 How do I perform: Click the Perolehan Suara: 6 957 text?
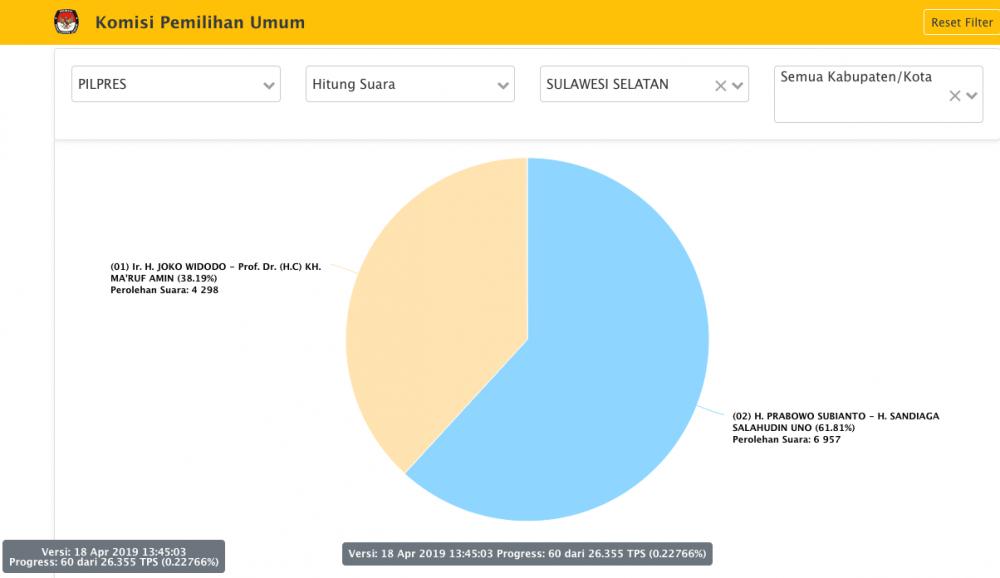click(x=786, y=440)
